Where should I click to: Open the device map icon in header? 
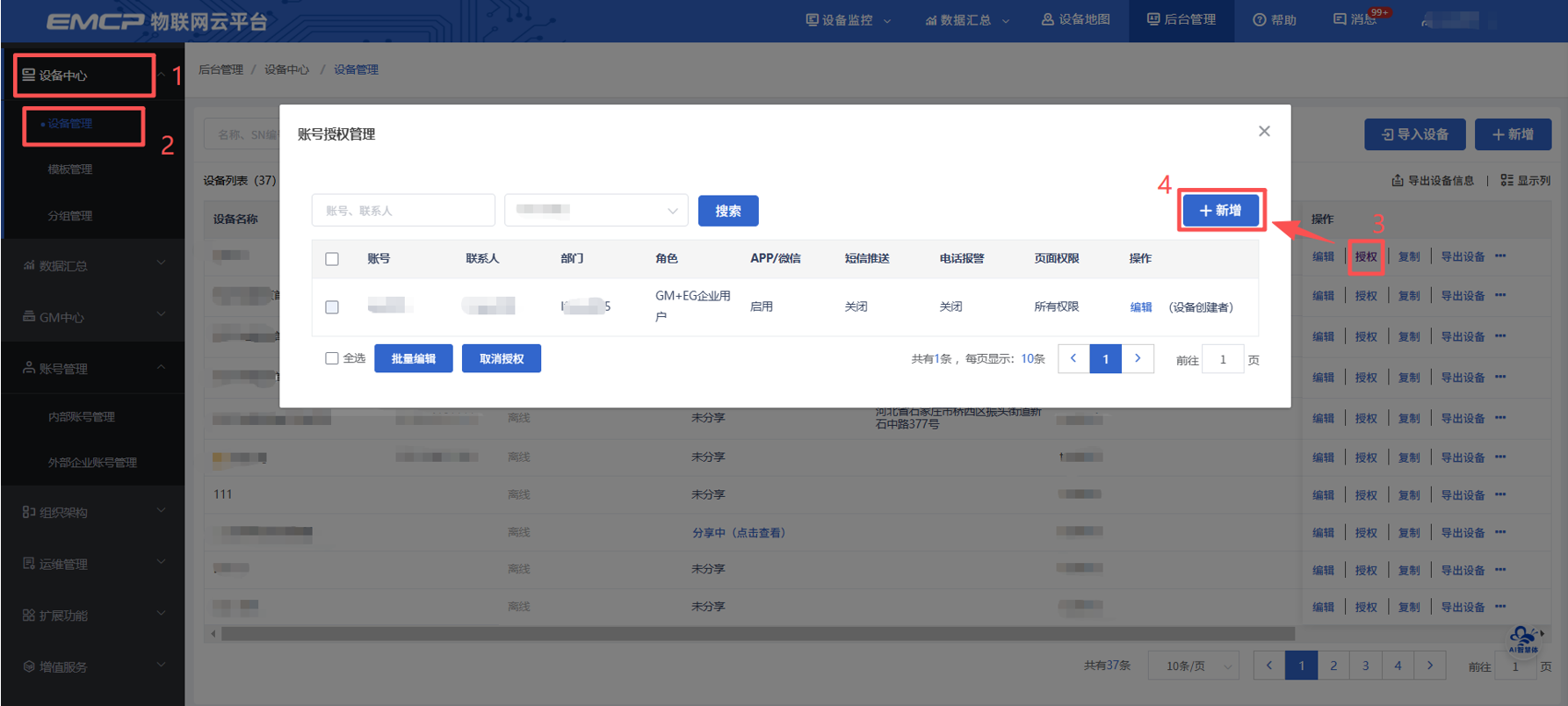pos(1047,19)
